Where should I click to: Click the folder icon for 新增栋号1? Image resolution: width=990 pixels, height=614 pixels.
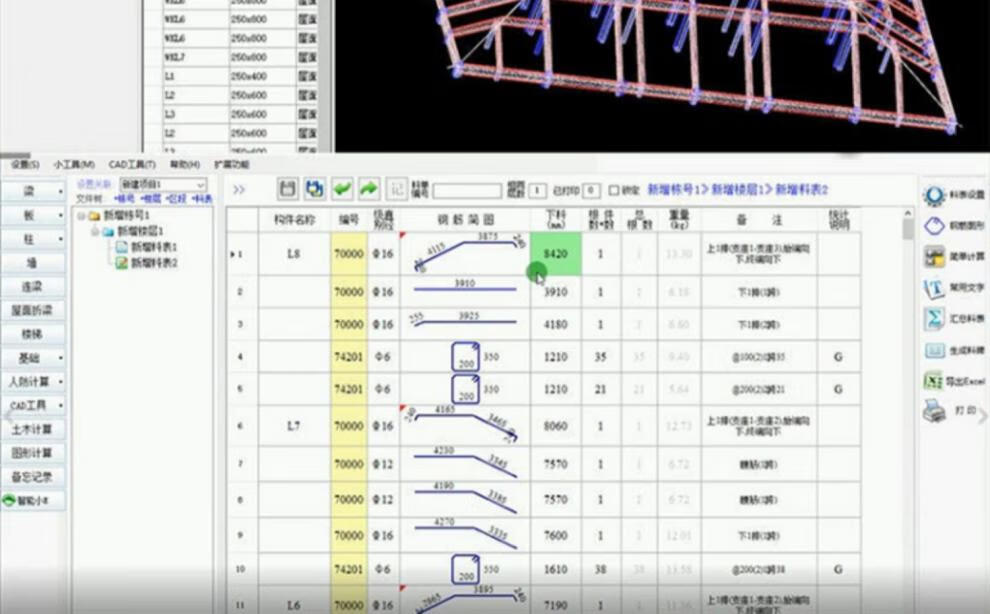[x=95, y=216]
